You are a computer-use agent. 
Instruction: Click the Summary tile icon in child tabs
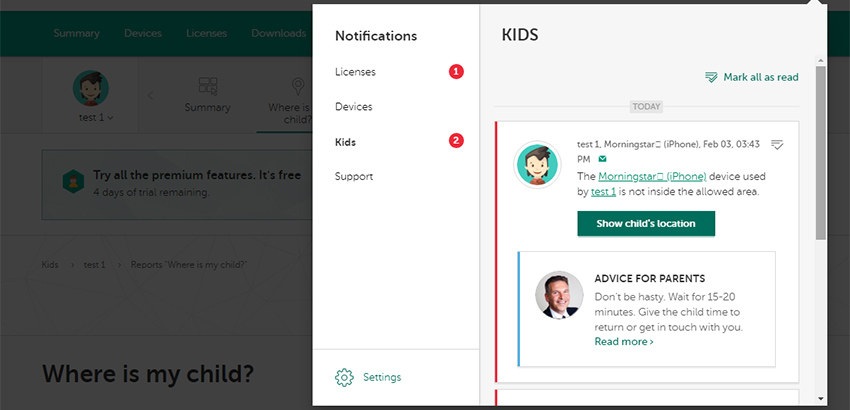point(208,86)
